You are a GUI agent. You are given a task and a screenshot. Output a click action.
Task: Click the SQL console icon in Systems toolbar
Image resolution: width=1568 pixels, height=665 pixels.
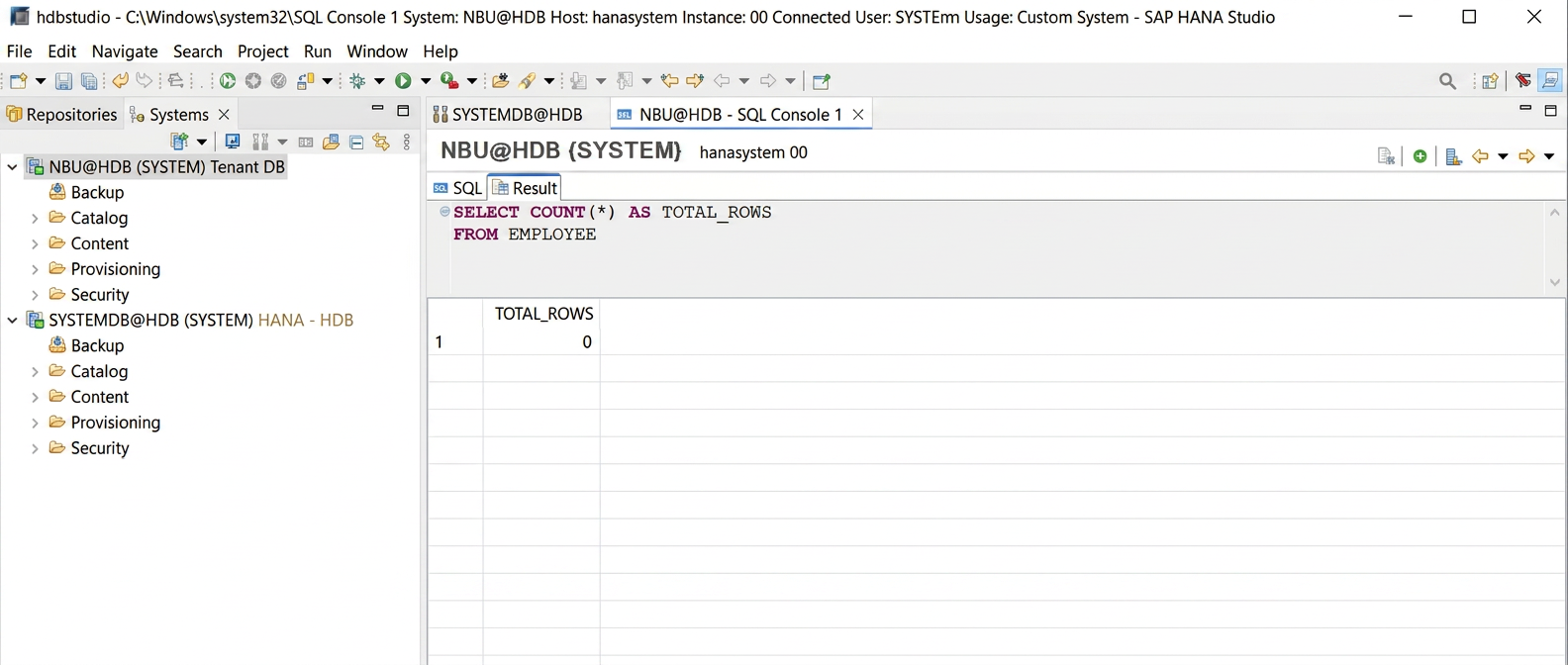(x=306, y=142)
